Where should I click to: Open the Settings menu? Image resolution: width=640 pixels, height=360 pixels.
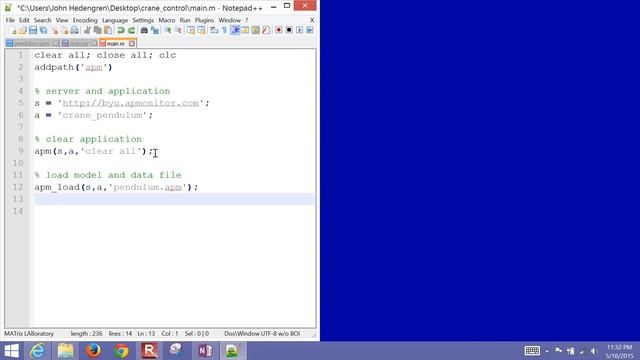click(143, 20)
